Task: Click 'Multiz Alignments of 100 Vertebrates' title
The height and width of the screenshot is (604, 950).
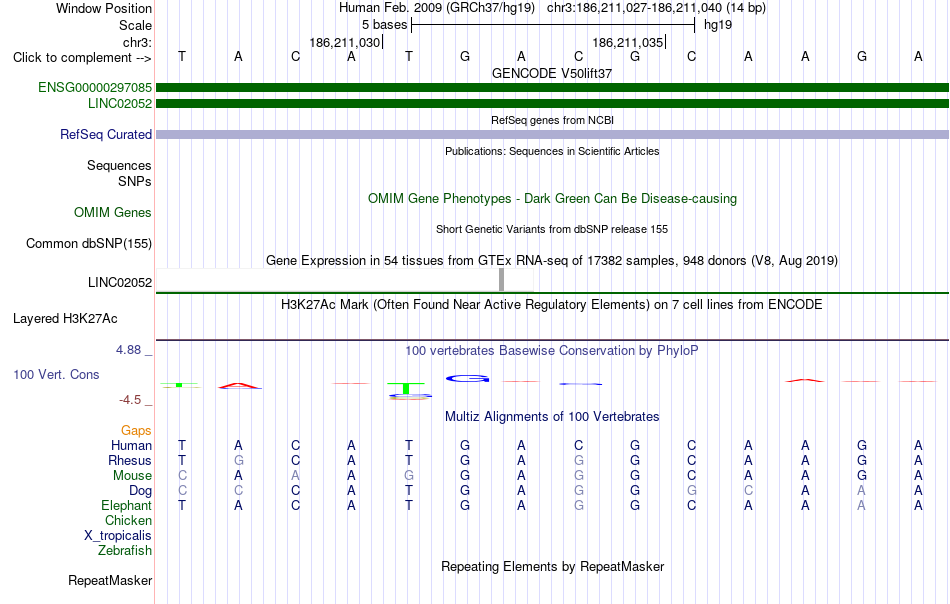Action: (552, 417)
